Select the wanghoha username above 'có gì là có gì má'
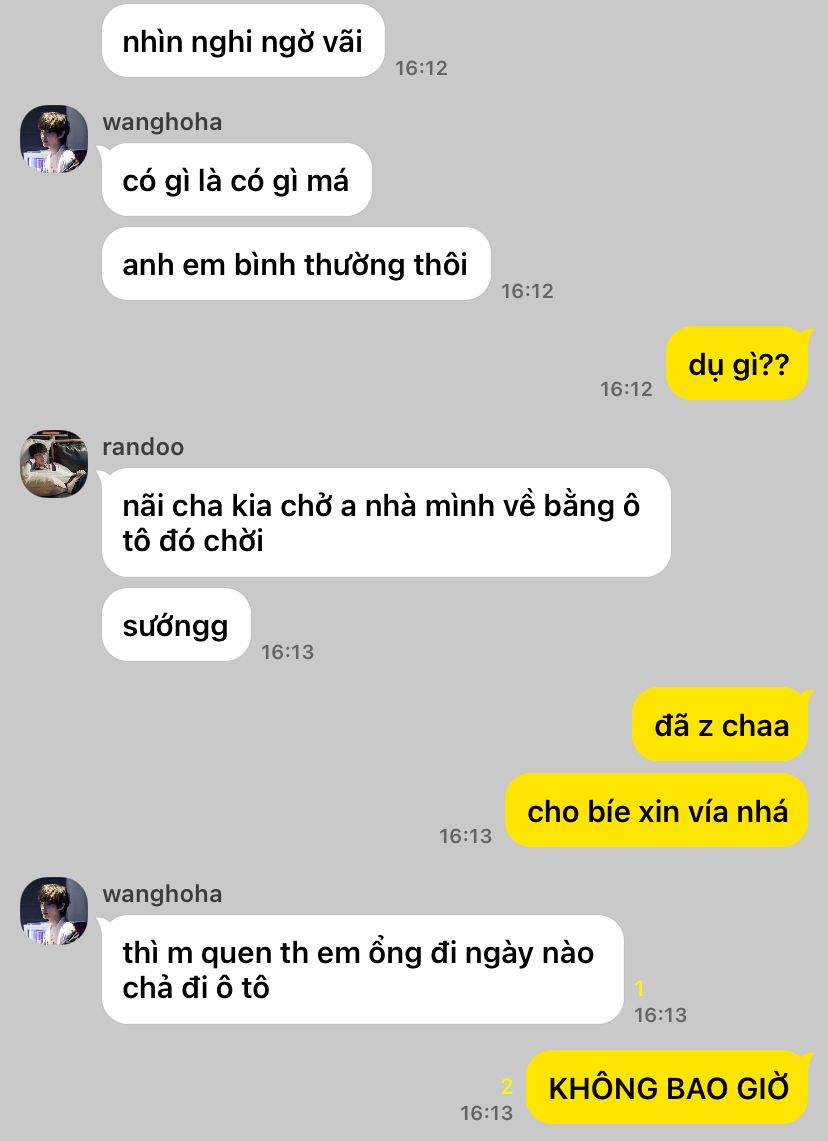Screen dimensions: 828x1141 [x=162, y=122]
